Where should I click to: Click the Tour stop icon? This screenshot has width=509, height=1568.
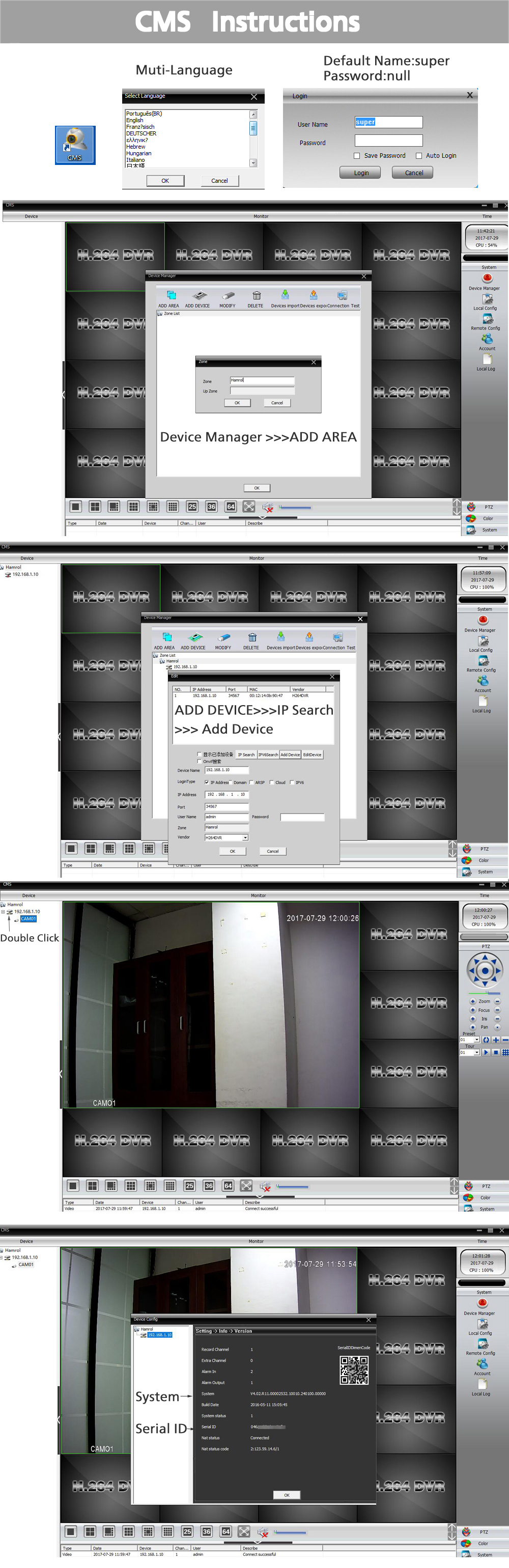point(496,1052)
